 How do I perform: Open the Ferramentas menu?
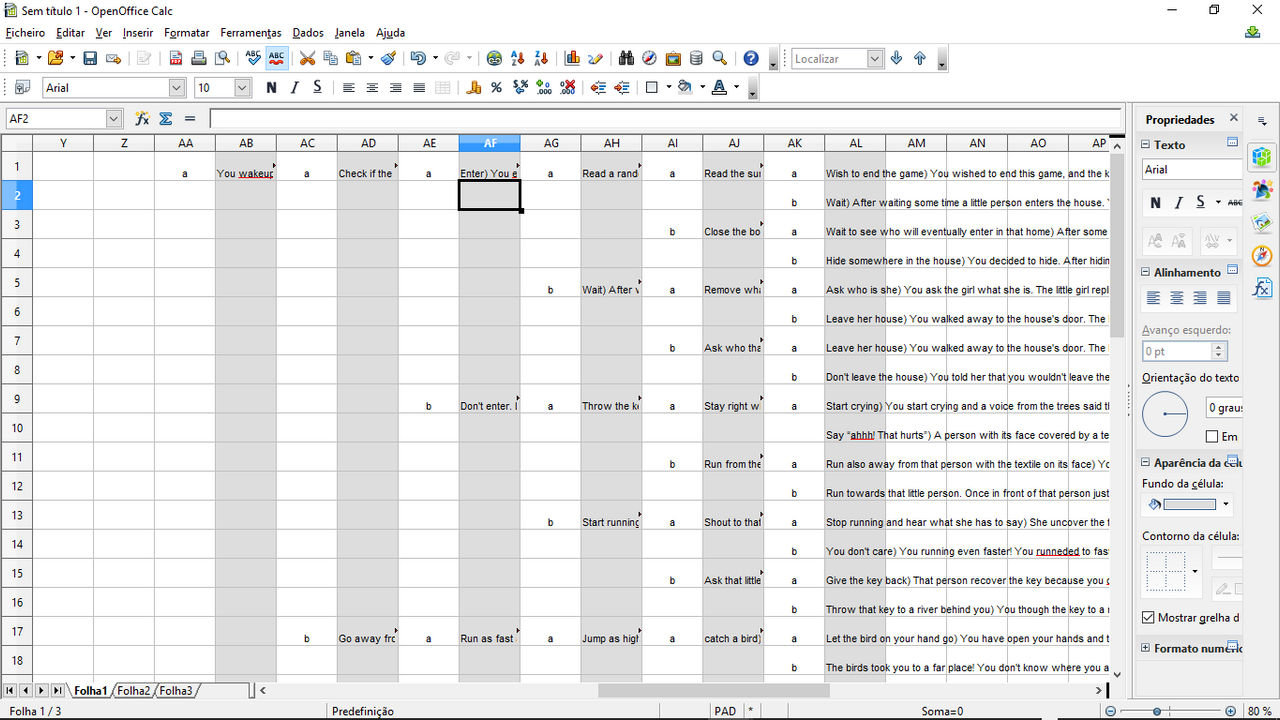(251, 33)
